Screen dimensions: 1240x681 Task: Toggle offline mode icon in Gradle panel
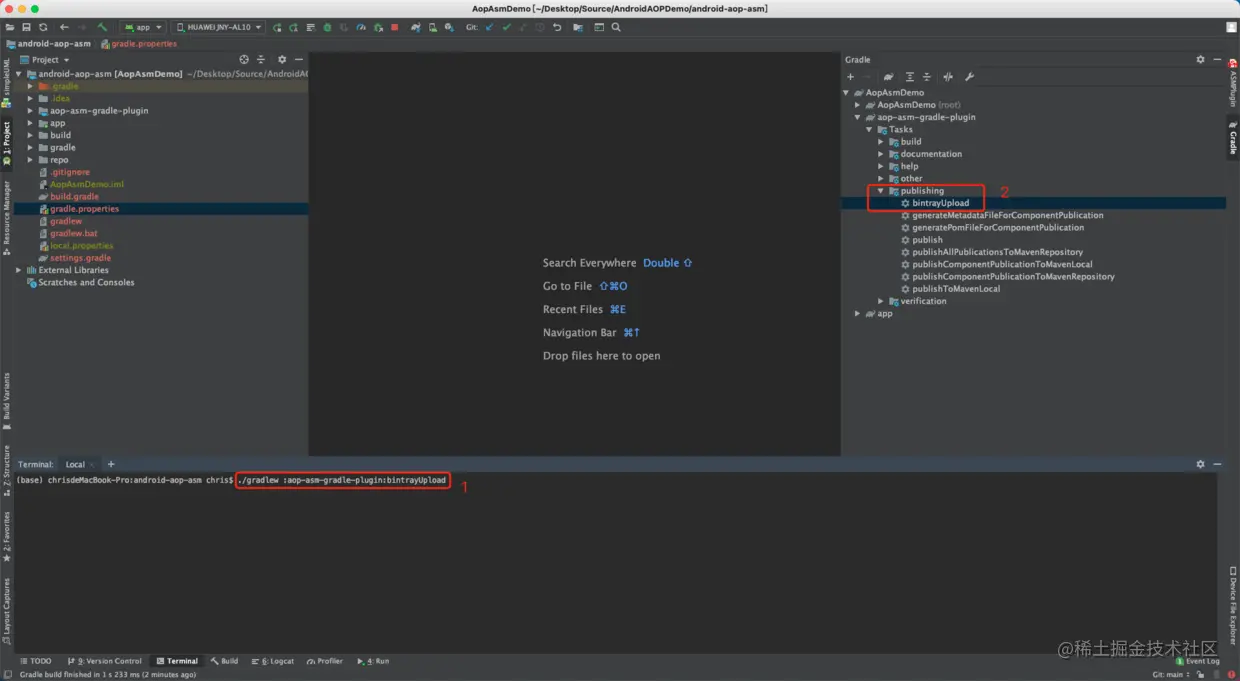(x=948, y=77)
